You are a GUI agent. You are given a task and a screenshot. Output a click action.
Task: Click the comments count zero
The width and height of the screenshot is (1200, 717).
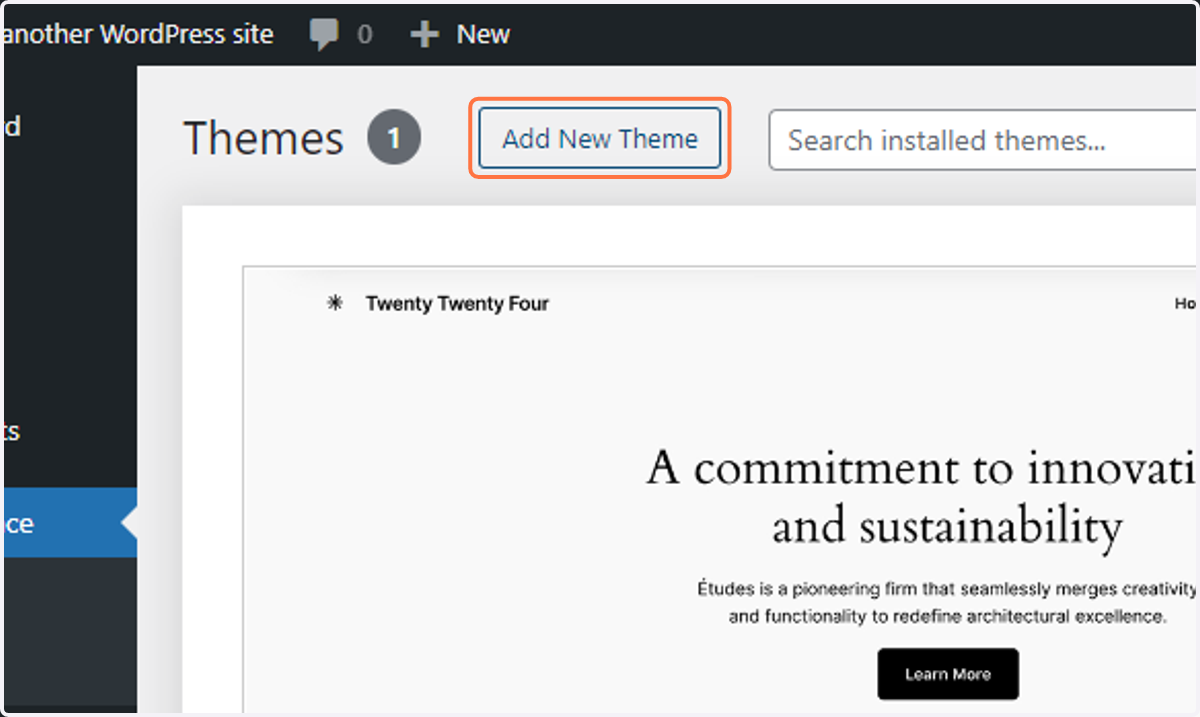click(x=364, y=35)
